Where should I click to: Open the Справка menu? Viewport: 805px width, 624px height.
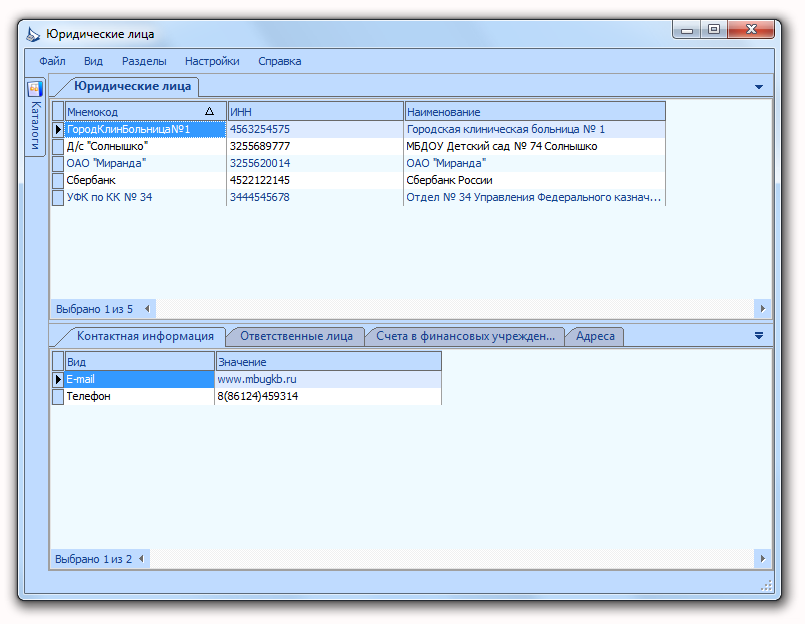[x=280, y=61]
